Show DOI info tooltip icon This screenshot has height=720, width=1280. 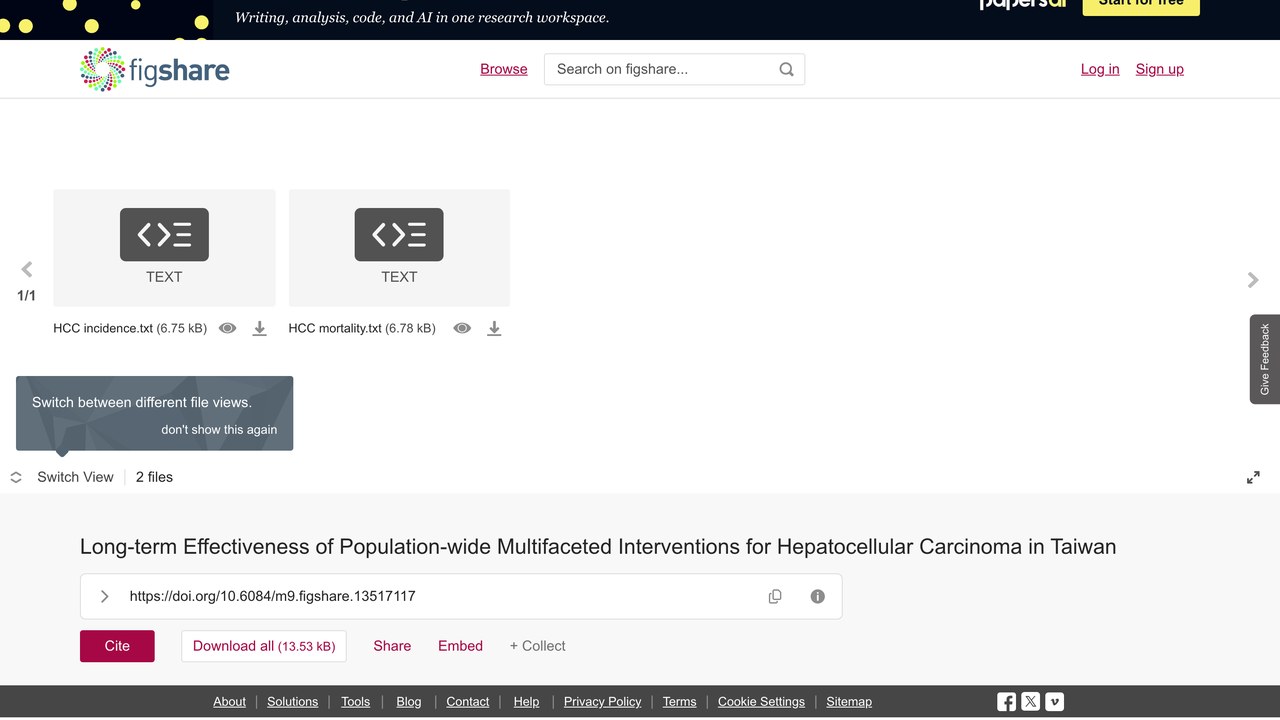818,597
